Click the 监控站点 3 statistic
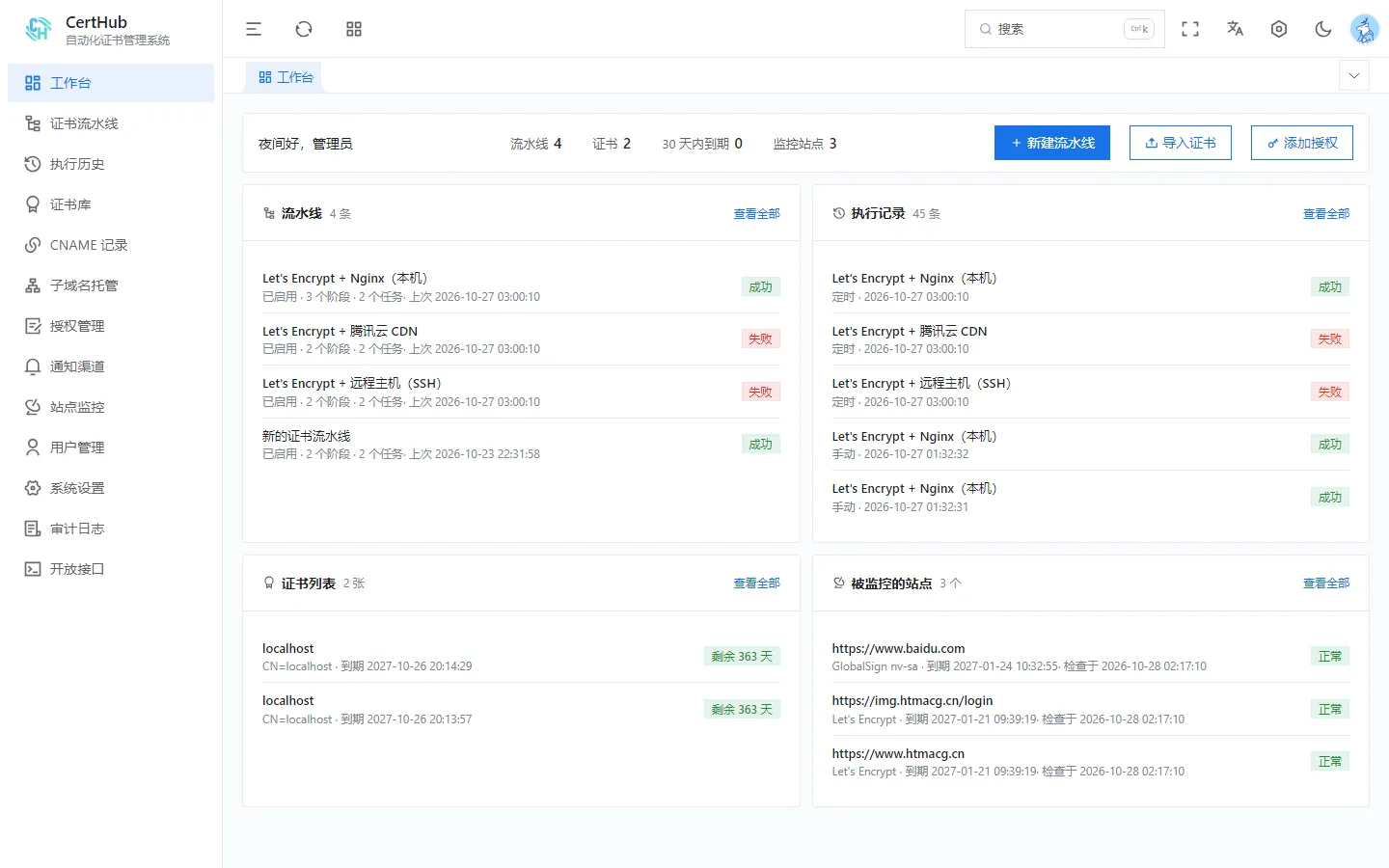Viewport: 1389px width, 868px height. tap(804, 144)
